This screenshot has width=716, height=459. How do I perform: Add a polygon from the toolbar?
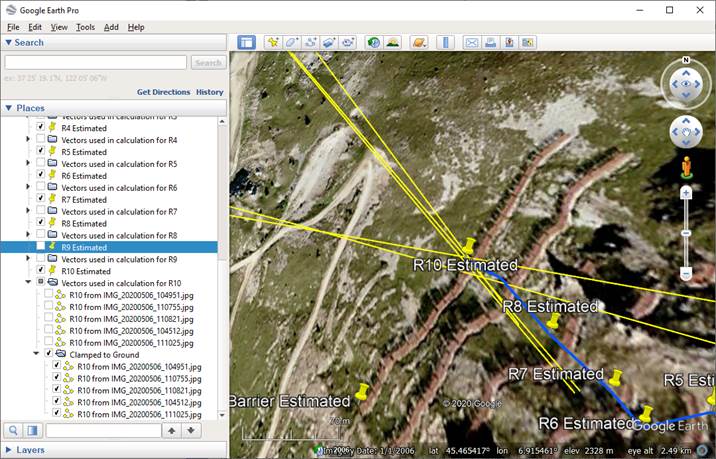click(x=292, y=42)
